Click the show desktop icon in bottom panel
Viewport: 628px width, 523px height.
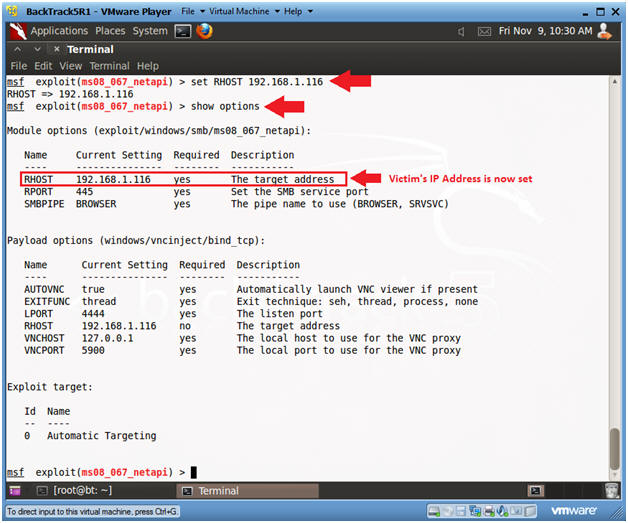pyautogui.click(x=15, y=490)
